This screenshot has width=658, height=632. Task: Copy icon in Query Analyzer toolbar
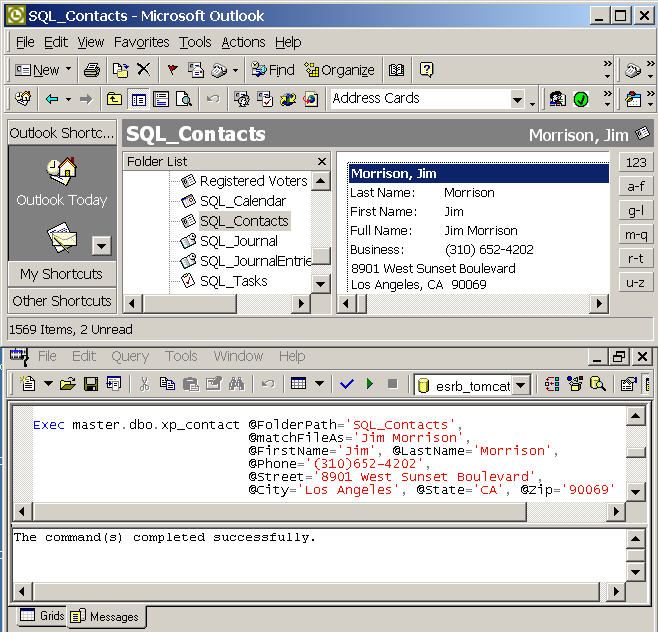[167, 384]
